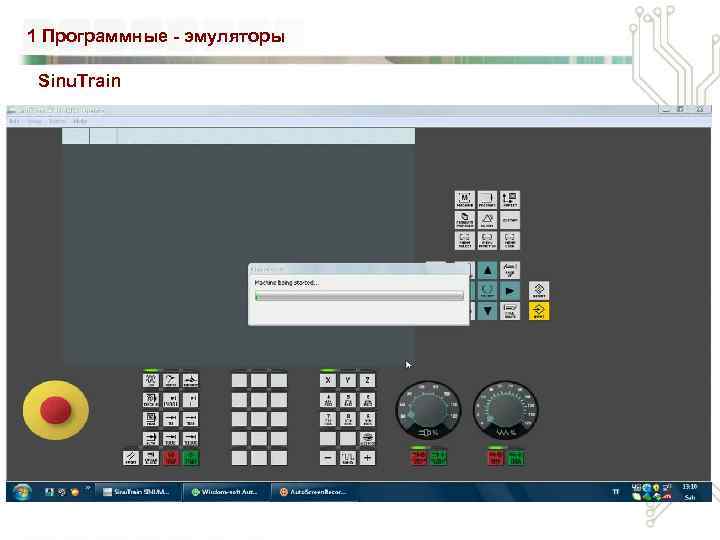Screen dimensions: 720x540
Task: Click the cursor up arrow key
Action: tap(487, 270)
